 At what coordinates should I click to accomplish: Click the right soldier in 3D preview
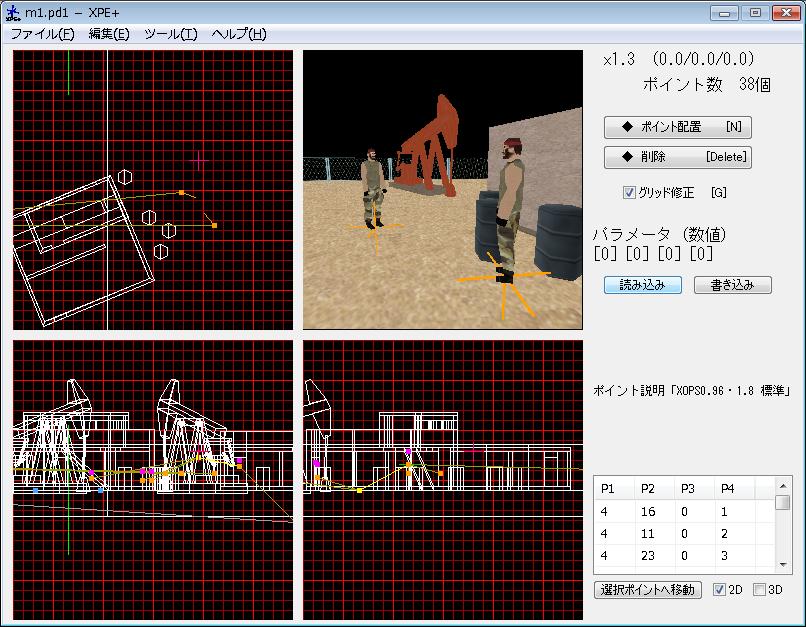coord(509,210)
